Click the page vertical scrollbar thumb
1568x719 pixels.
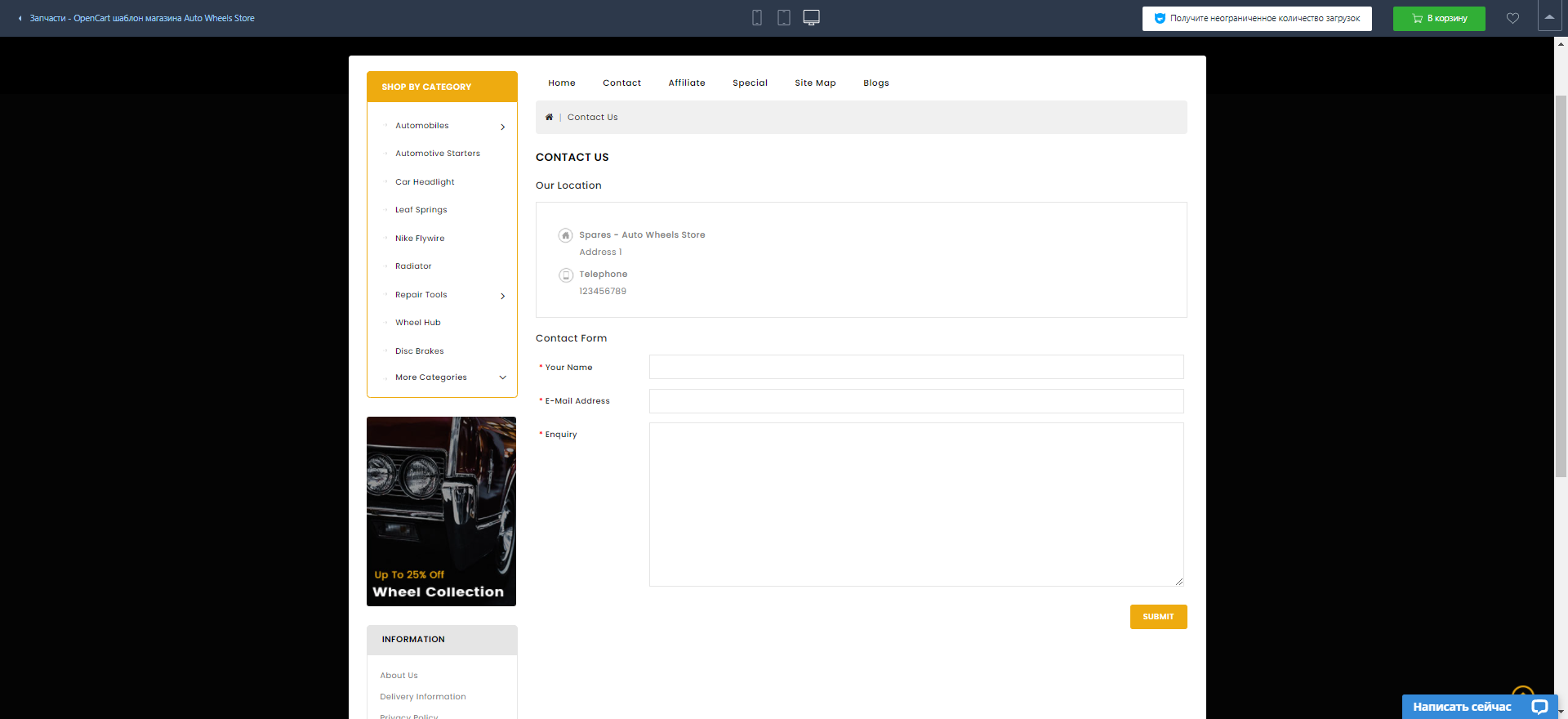pyautogui.click(x=1561, y=286)
